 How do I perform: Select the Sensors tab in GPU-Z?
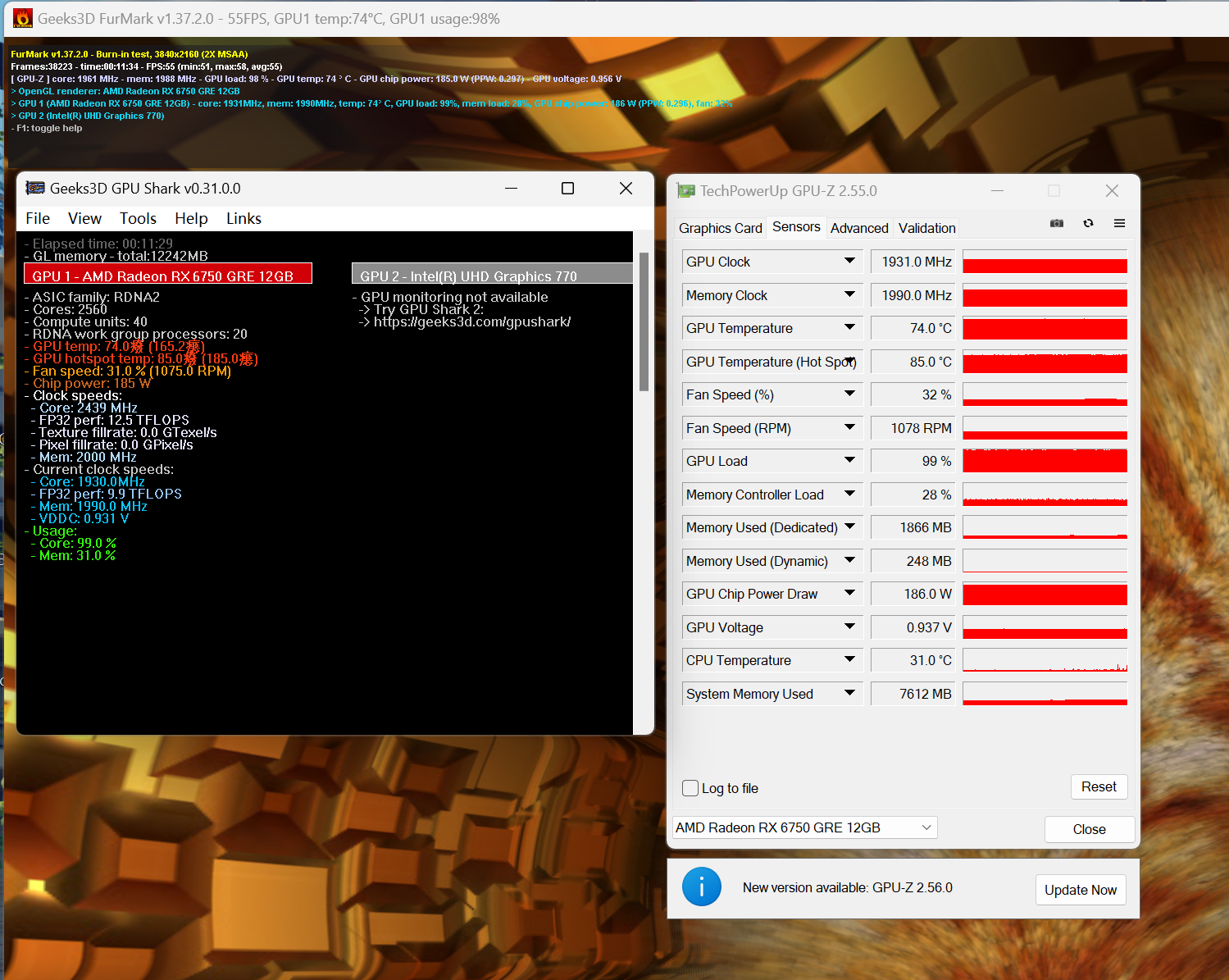(x=796, y=227)
